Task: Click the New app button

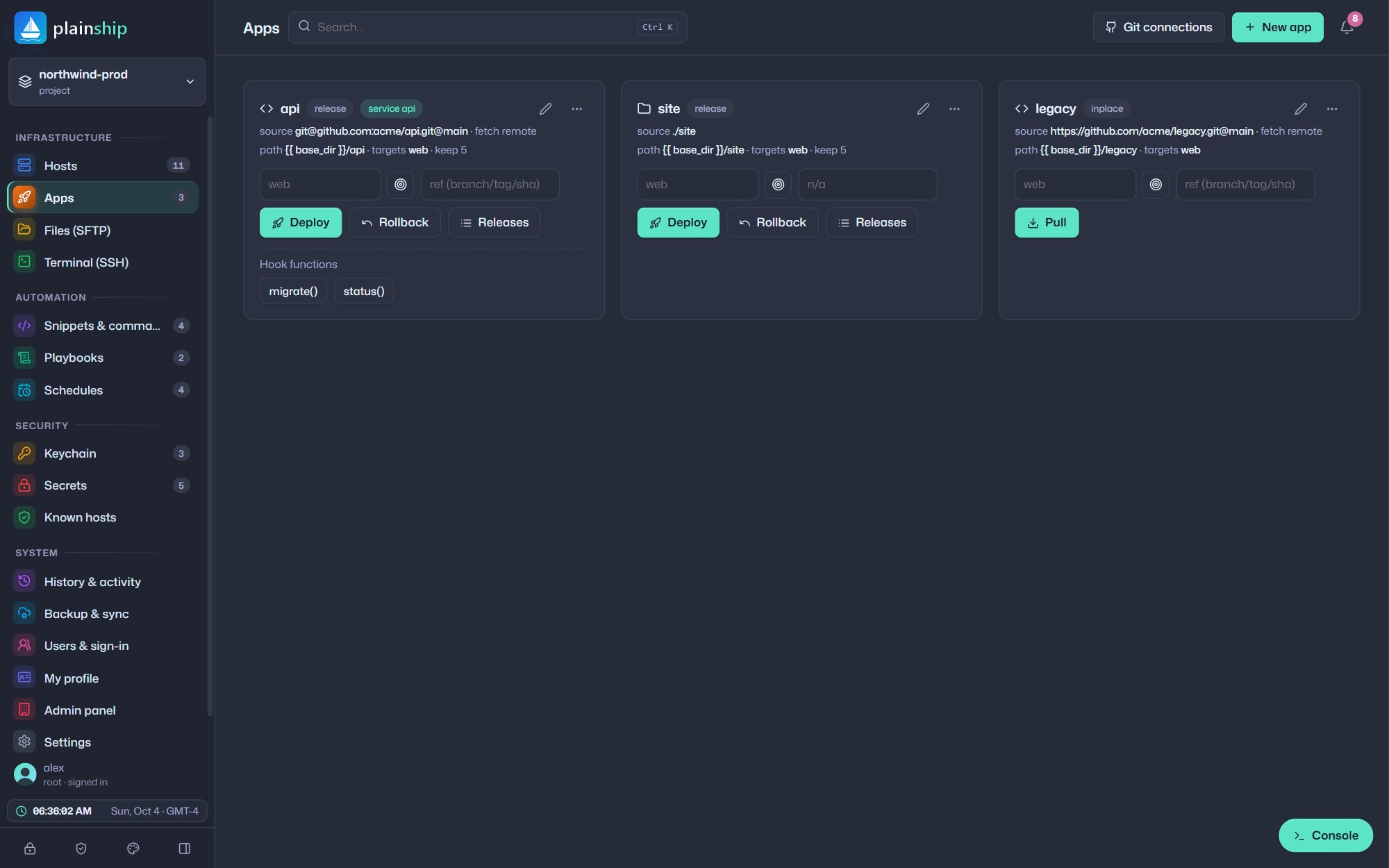Action: tap(1277, 27)
